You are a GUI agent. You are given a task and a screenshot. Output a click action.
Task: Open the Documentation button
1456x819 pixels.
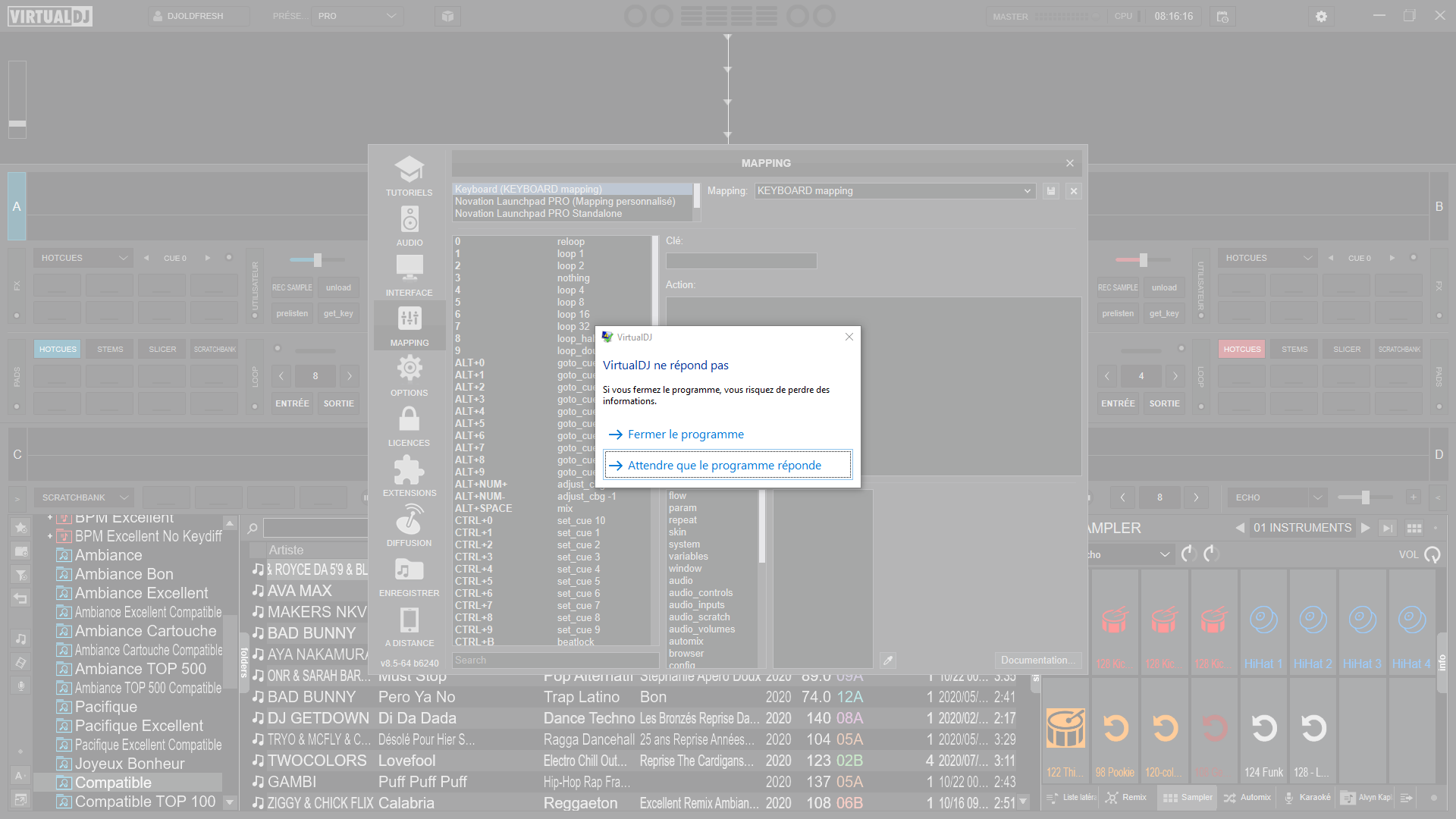point(1038,661)
